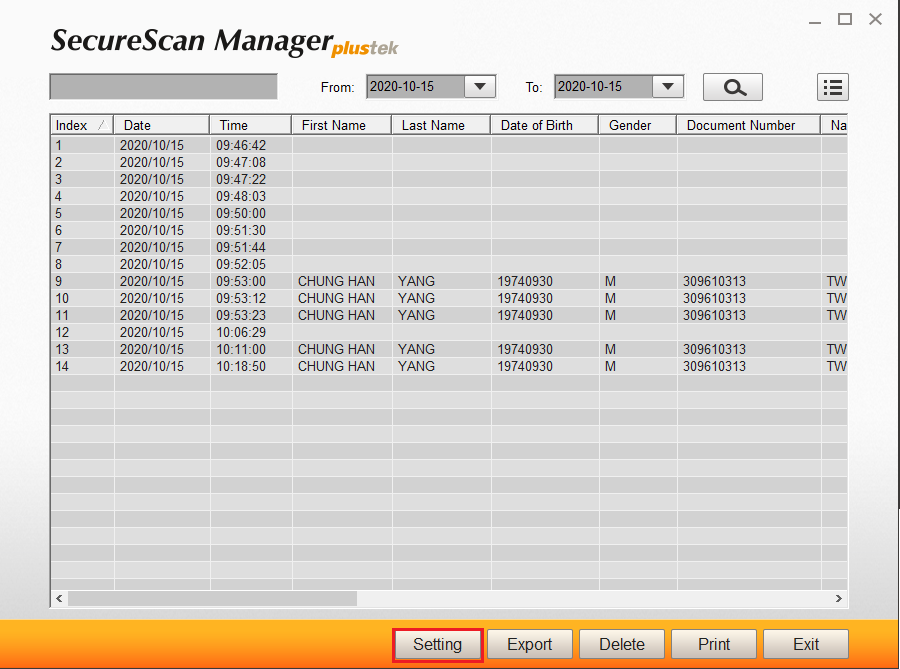The image size is (900, 669).
Task: Select the empty record at 10:06:29
Action: 300,332
